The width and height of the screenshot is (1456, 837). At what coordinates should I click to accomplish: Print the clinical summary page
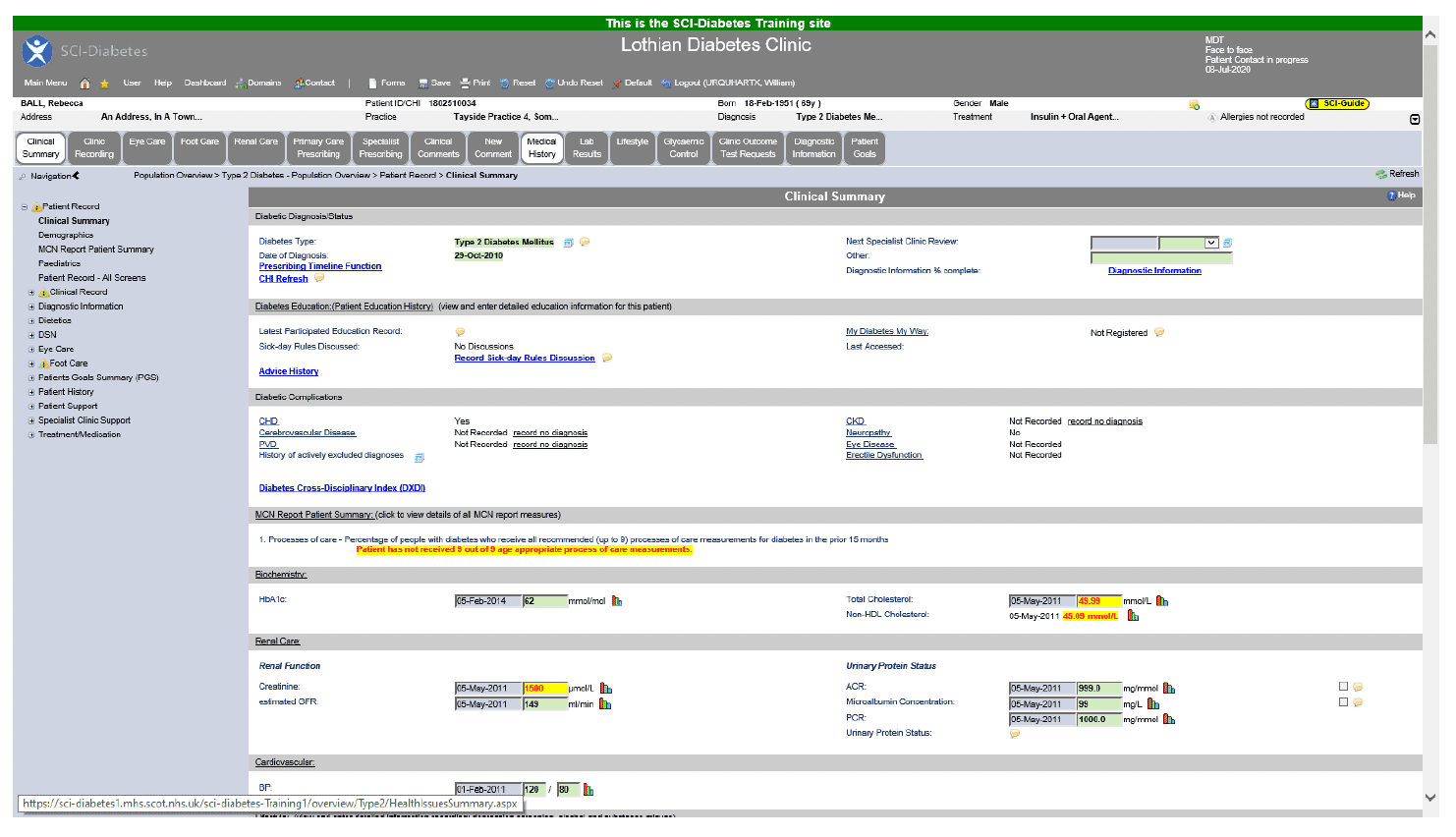click(x=476, y=84)
